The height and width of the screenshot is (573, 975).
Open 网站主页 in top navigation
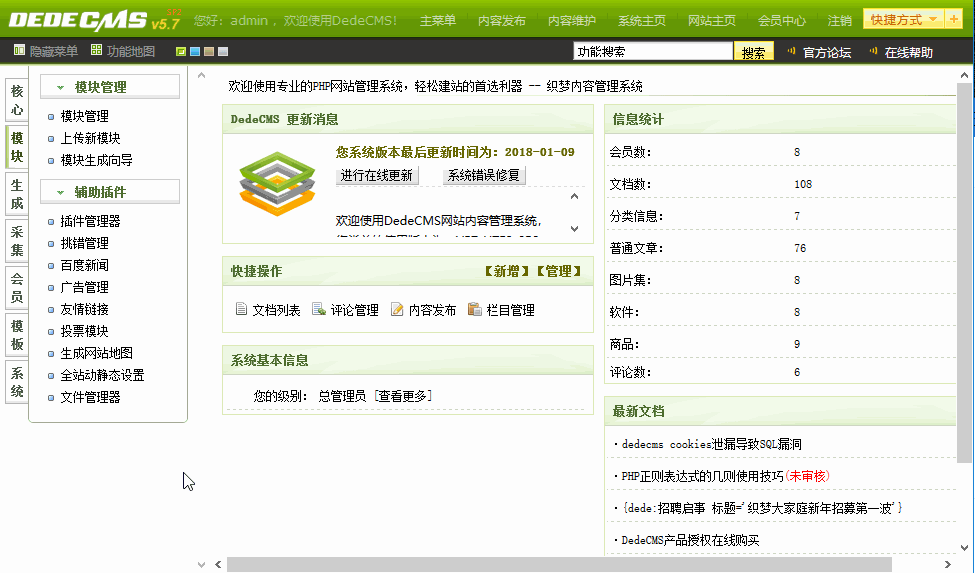pyautogui.click(x=711, y=21)
